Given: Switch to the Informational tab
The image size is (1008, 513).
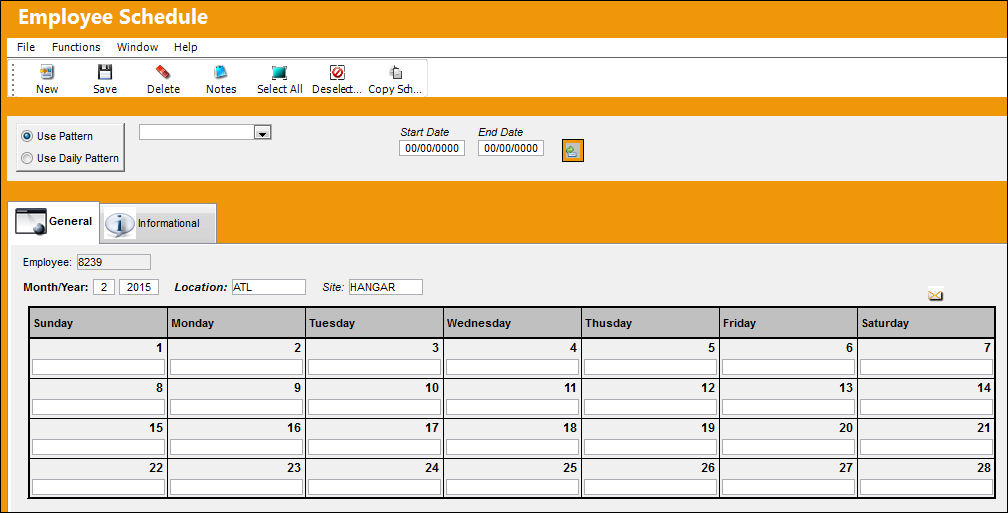Looking at the screenshot, I should pyautogui.click(x=158, y=223).
